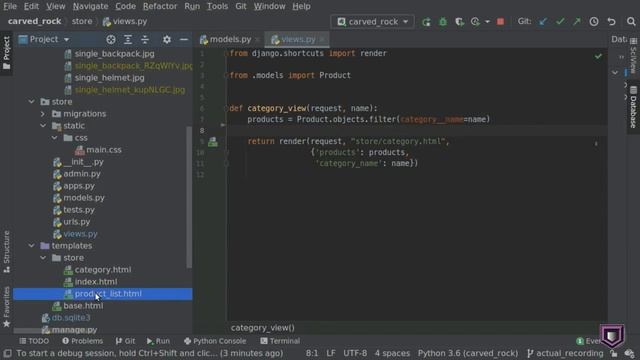
Task: Open the Git tool window
Action: [x=125, y=341]
